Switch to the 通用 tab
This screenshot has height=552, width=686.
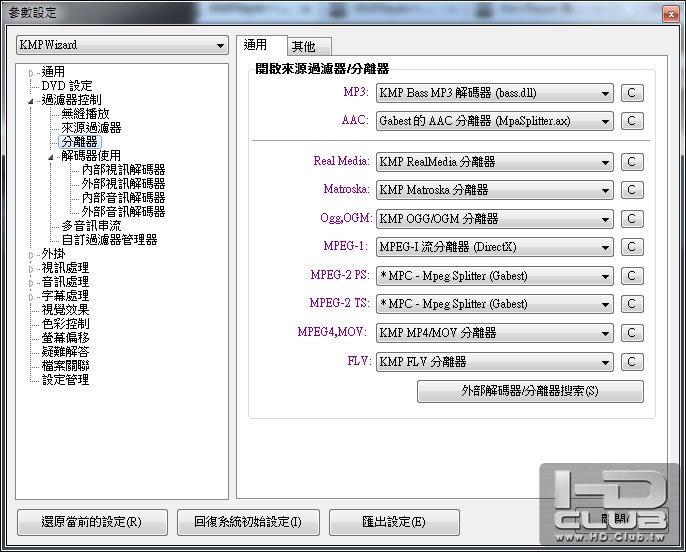pyautogui.click(x=261, y=45)
